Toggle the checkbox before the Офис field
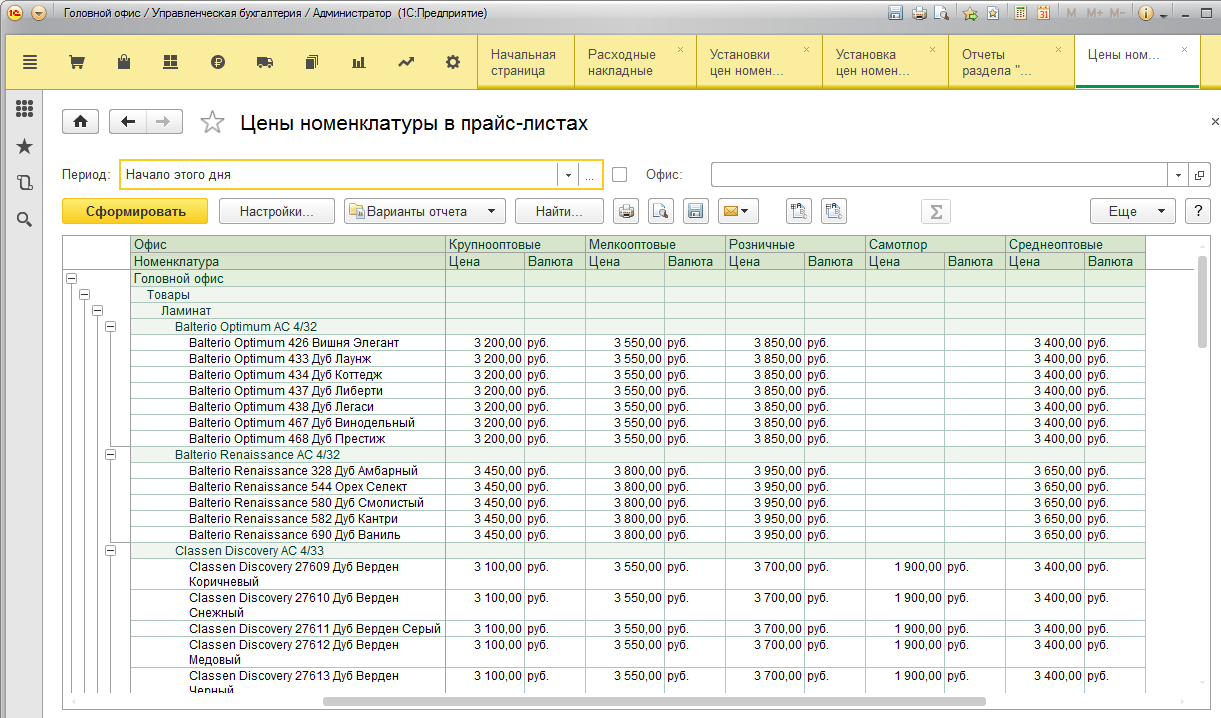The height and width of the screenshot is (718, 1221). pos(620,174)
